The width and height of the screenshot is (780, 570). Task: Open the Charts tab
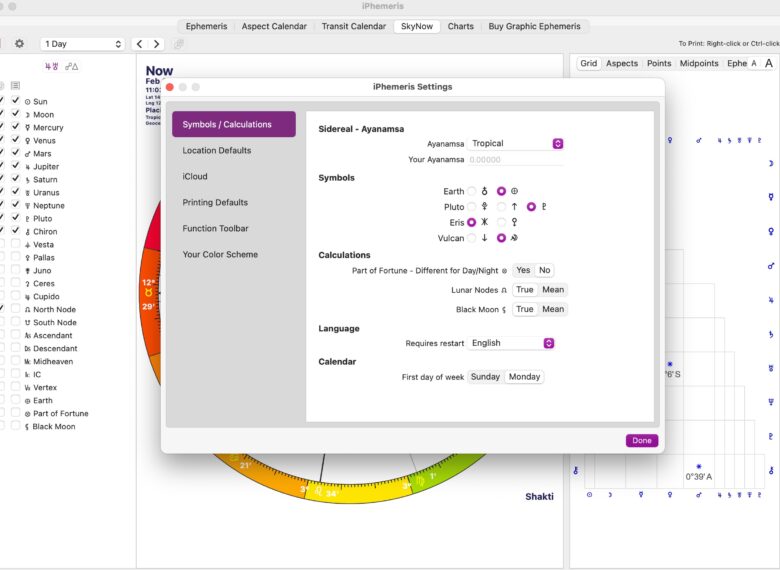coord(461,26)
